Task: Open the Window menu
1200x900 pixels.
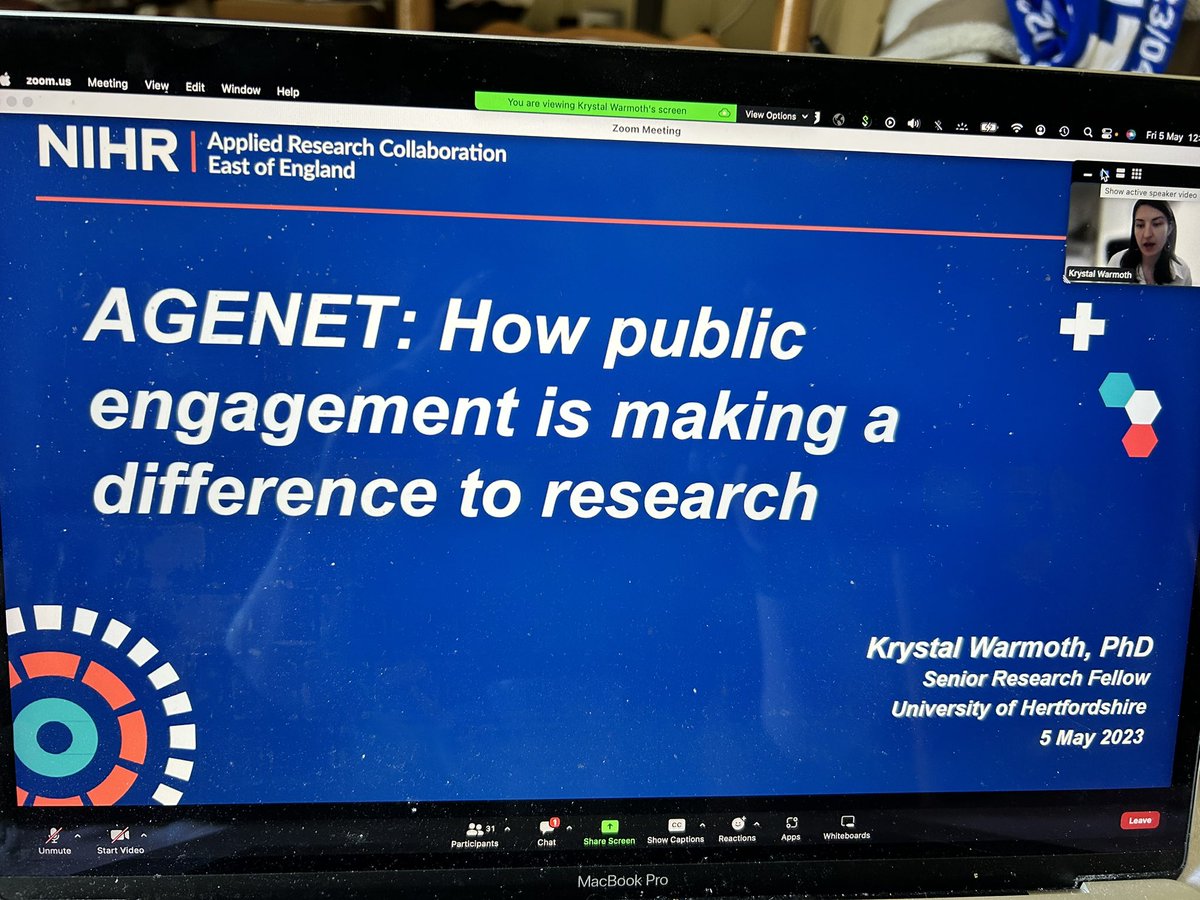Action: point(241,89)
